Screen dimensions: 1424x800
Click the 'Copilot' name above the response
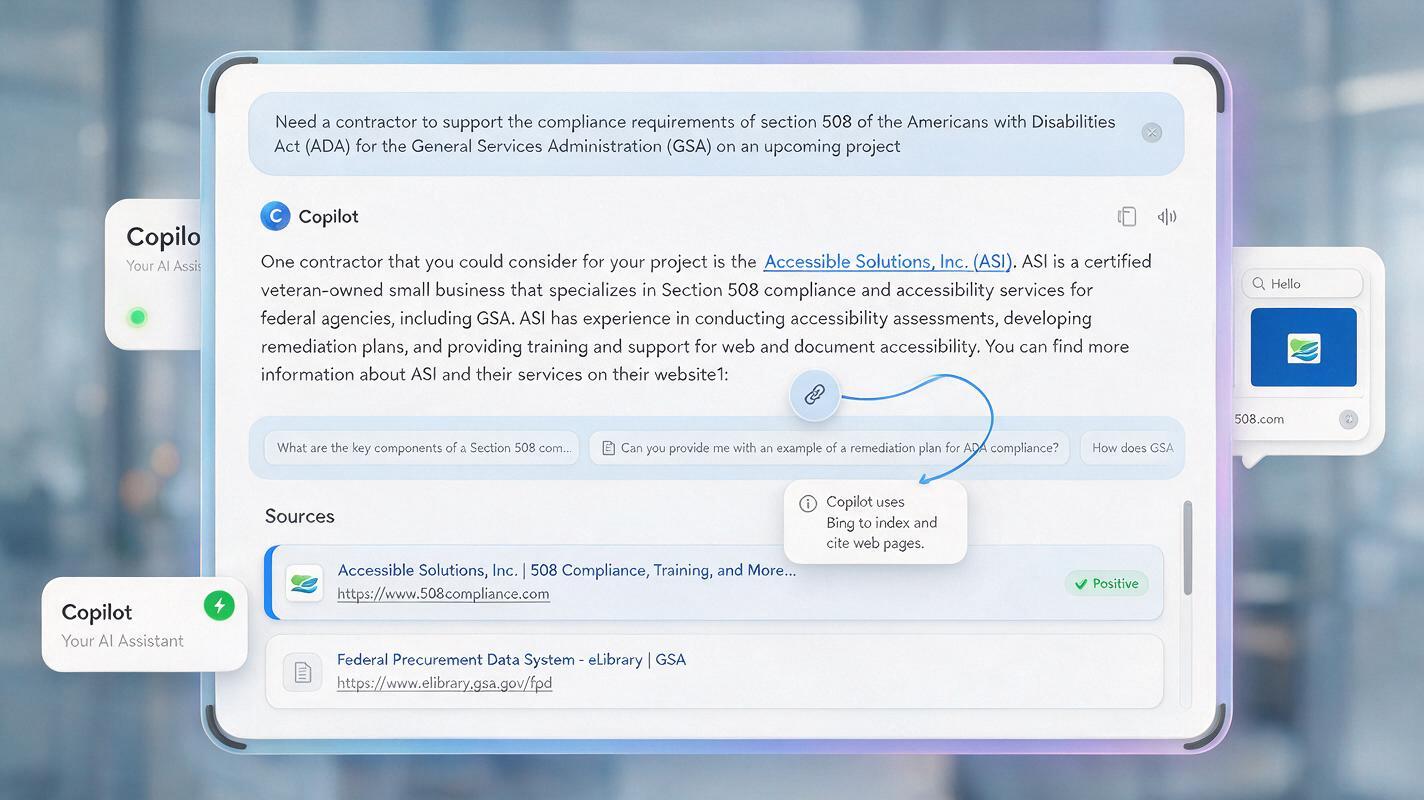click(328, 216)
